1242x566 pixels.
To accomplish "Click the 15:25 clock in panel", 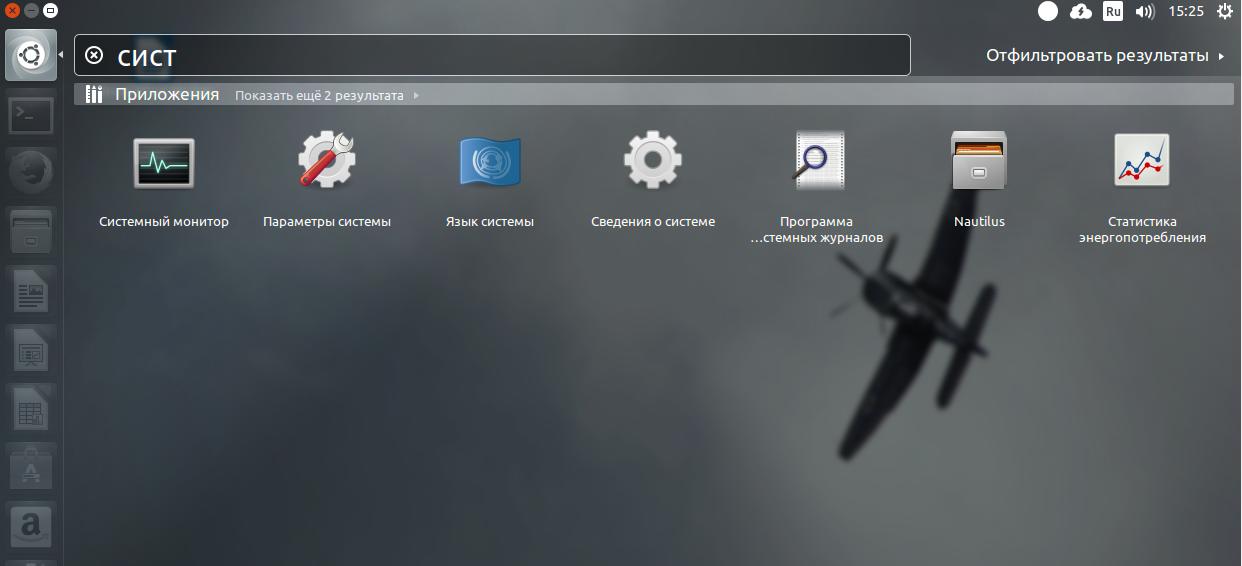I will [1186, 12].
